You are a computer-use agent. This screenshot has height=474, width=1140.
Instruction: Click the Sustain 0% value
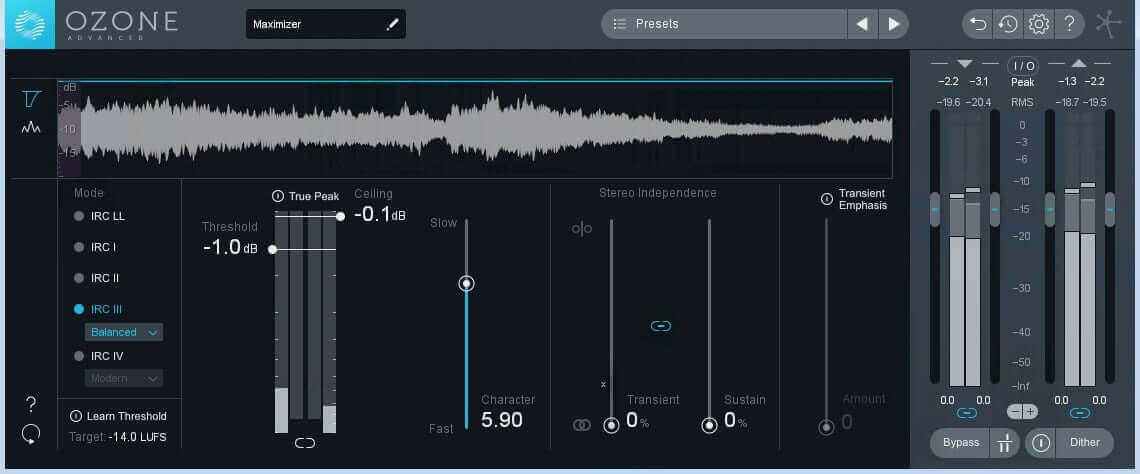736,420
